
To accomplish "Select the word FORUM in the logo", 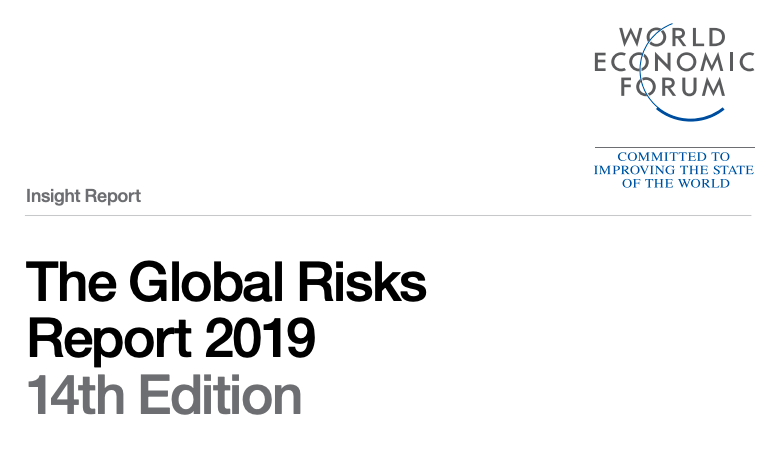I will click(x=673, y=87).
